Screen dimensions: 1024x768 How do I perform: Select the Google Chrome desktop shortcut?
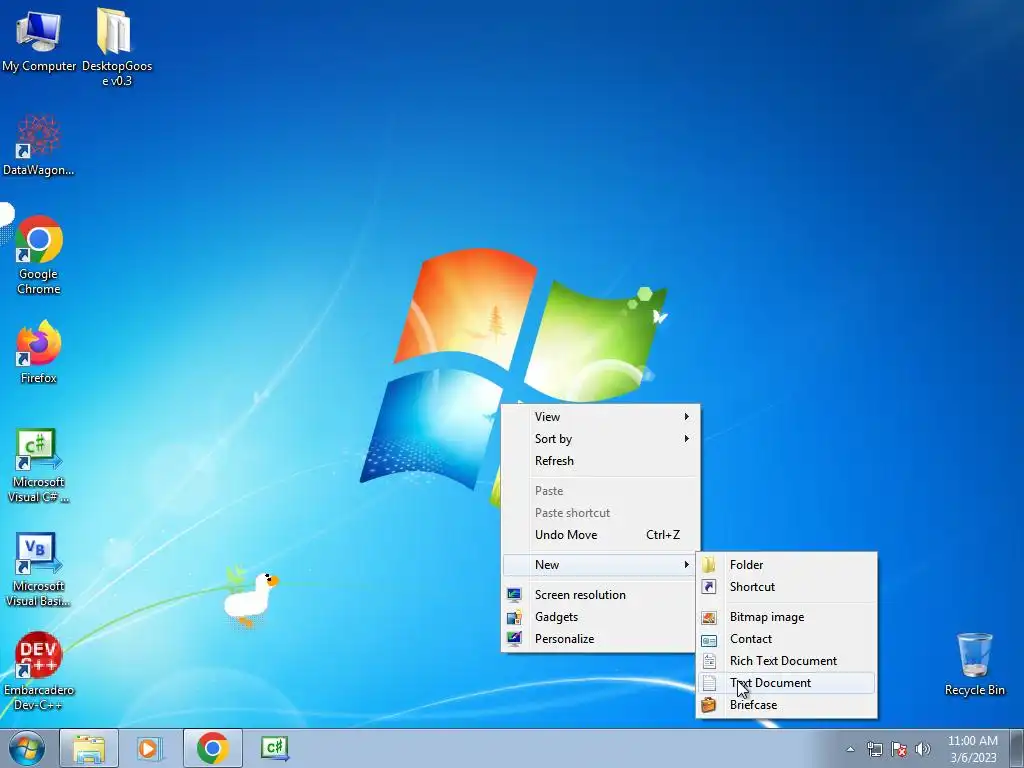(x=39, y=255)
